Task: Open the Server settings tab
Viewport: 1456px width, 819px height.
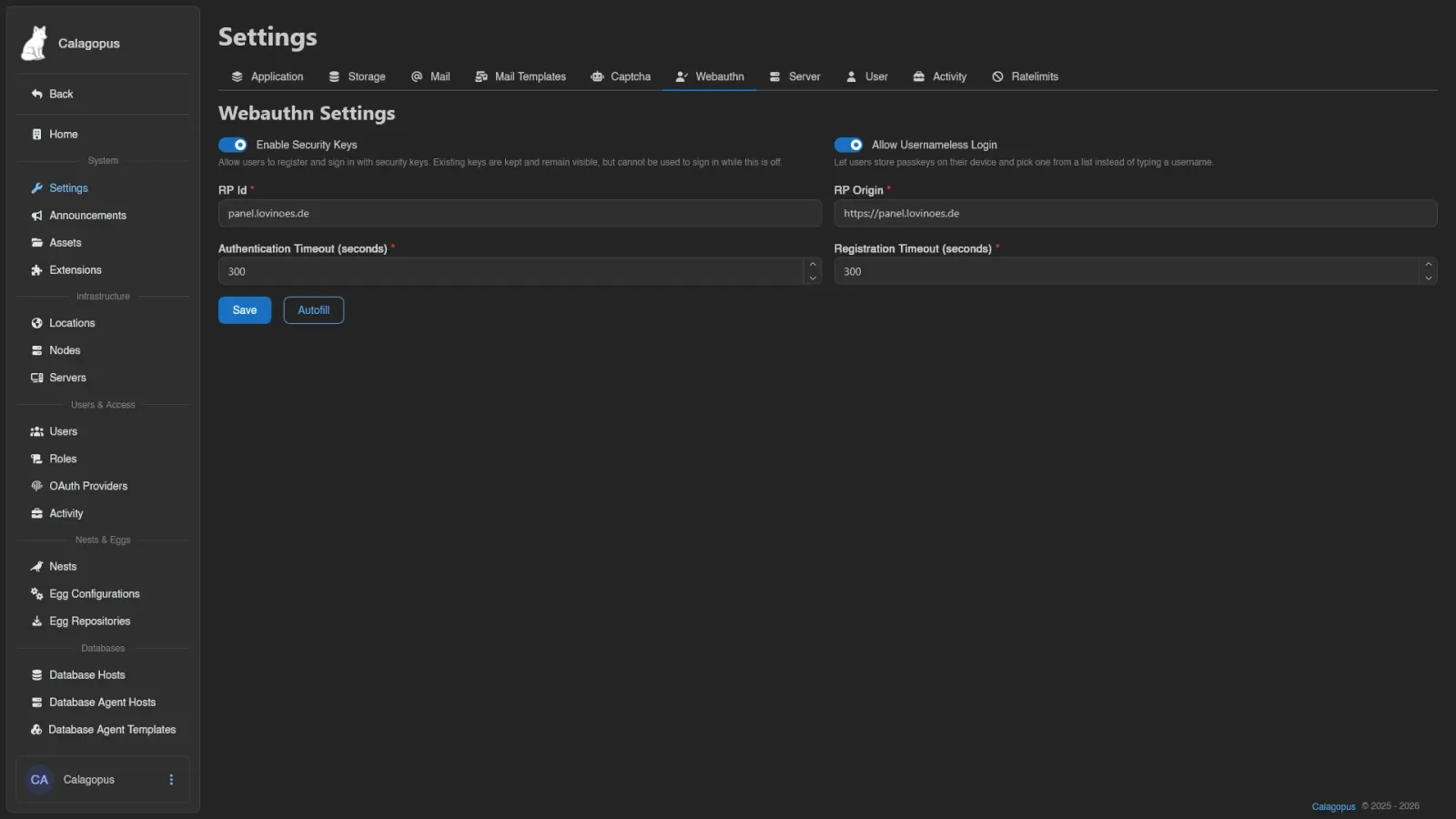Action: 794,76
